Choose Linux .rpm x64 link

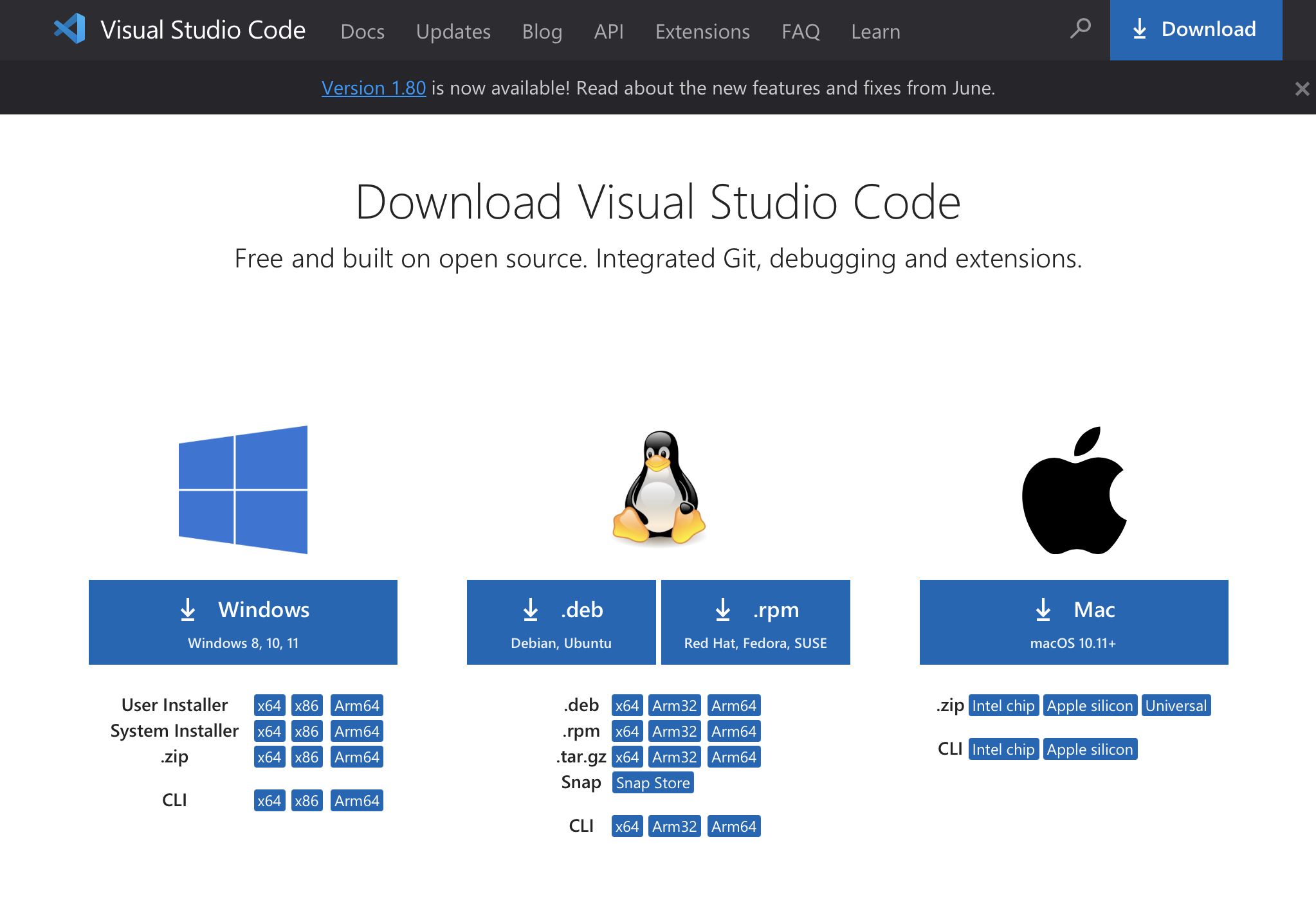click(x=627, y=732)
